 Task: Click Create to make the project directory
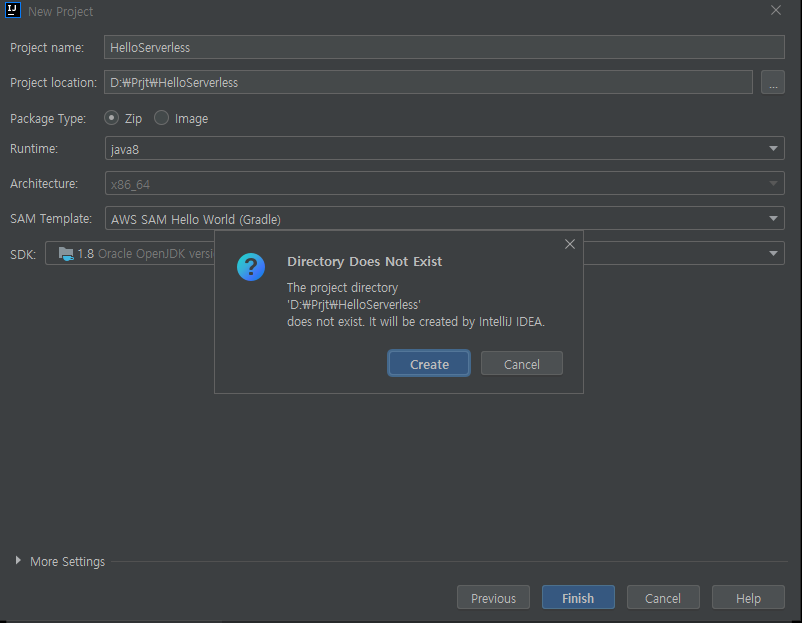[x=429, y=364]
